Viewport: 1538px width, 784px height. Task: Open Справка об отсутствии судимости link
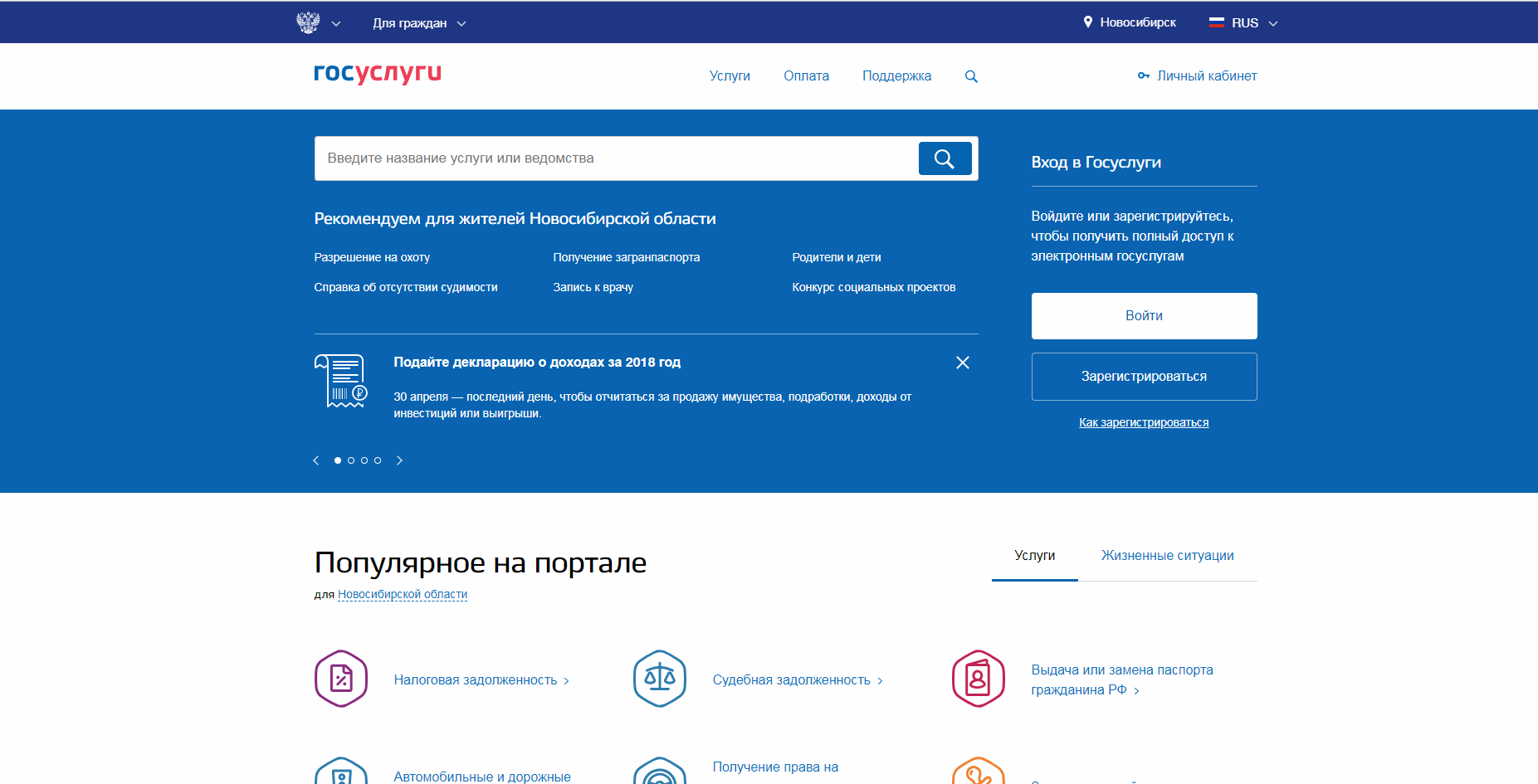[x=406, y=287]
